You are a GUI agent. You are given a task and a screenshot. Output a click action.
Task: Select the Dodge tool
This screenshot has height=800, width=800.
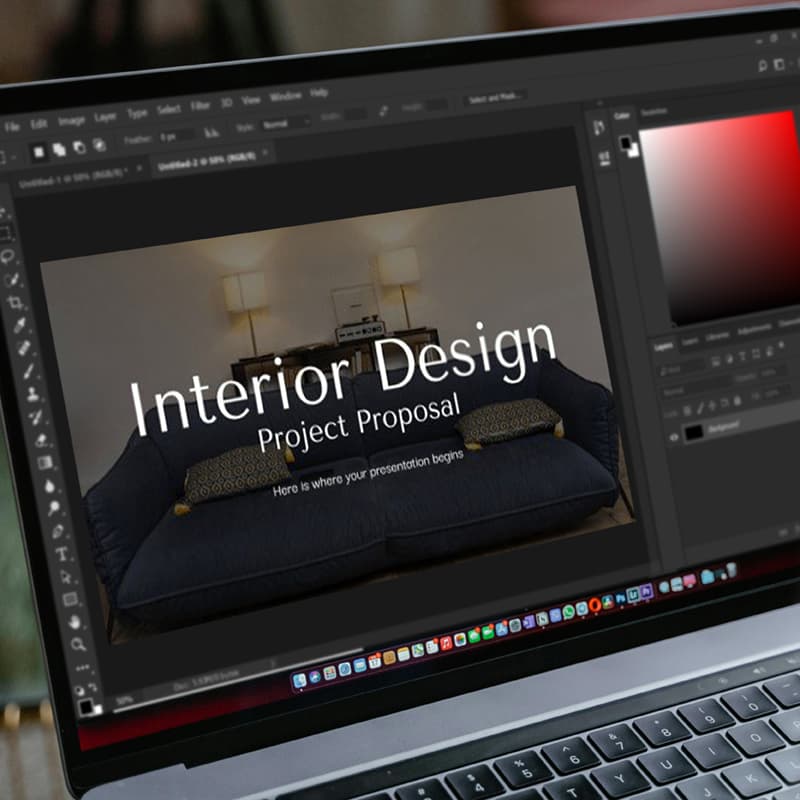click(54, 508)
